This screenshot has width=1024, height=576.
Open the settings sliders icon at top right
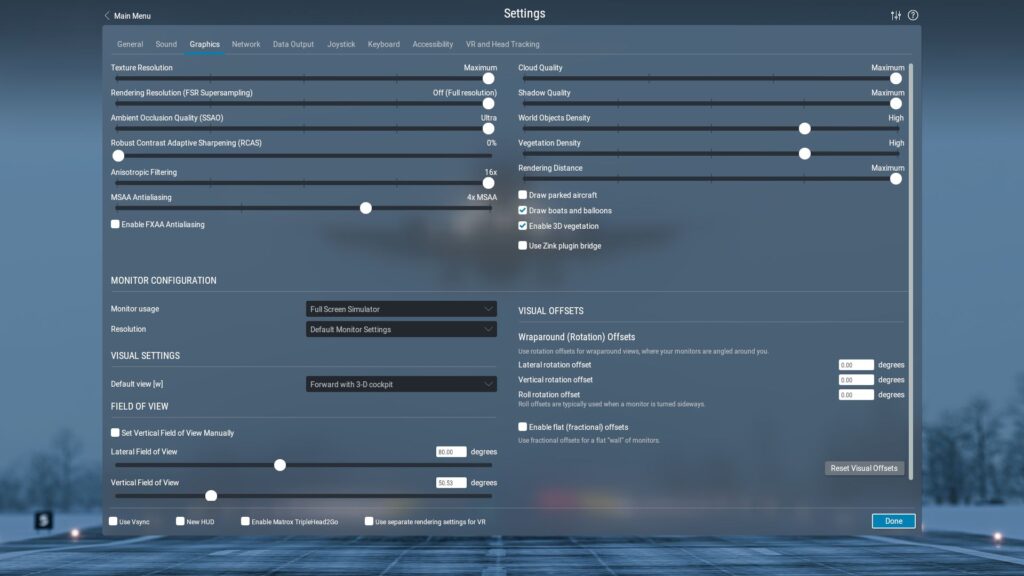pos(895,15)
